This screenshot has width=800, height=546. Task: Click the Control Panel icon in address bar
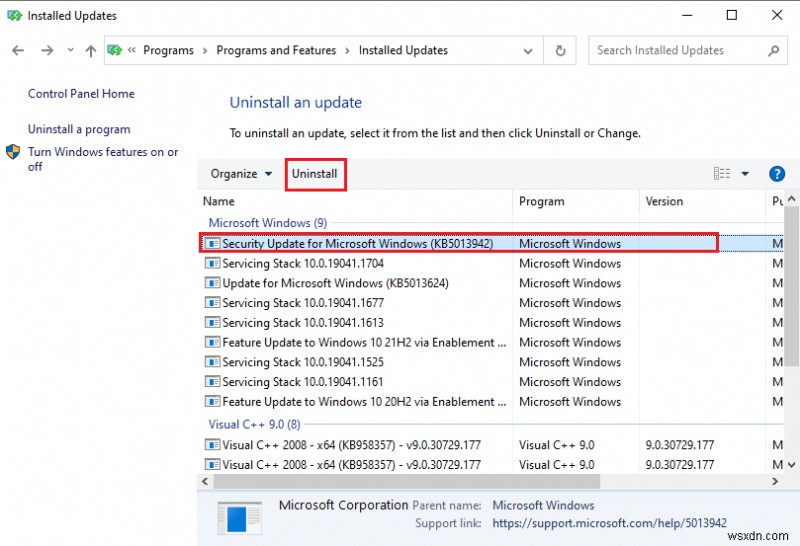click(115, 50)
